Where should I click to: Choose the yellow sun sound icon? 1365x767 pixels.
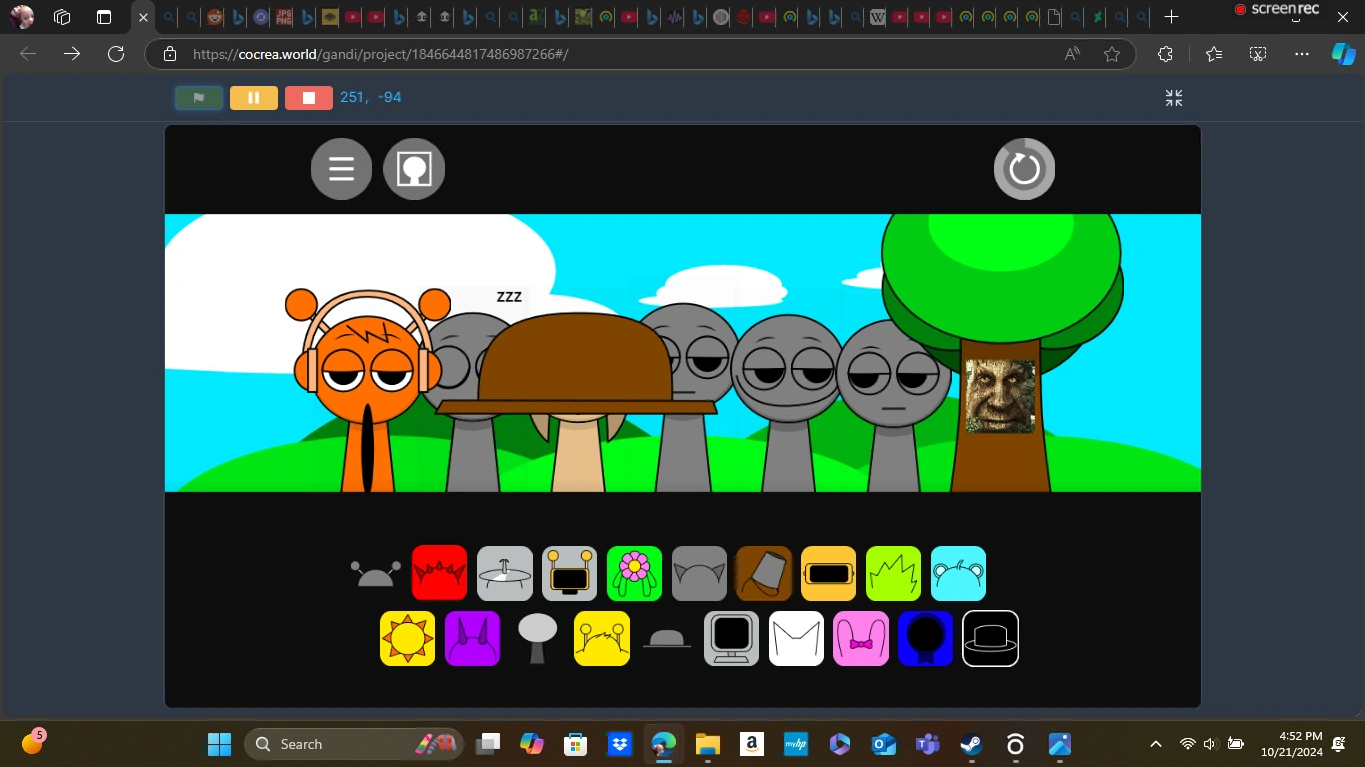(407, 638)
